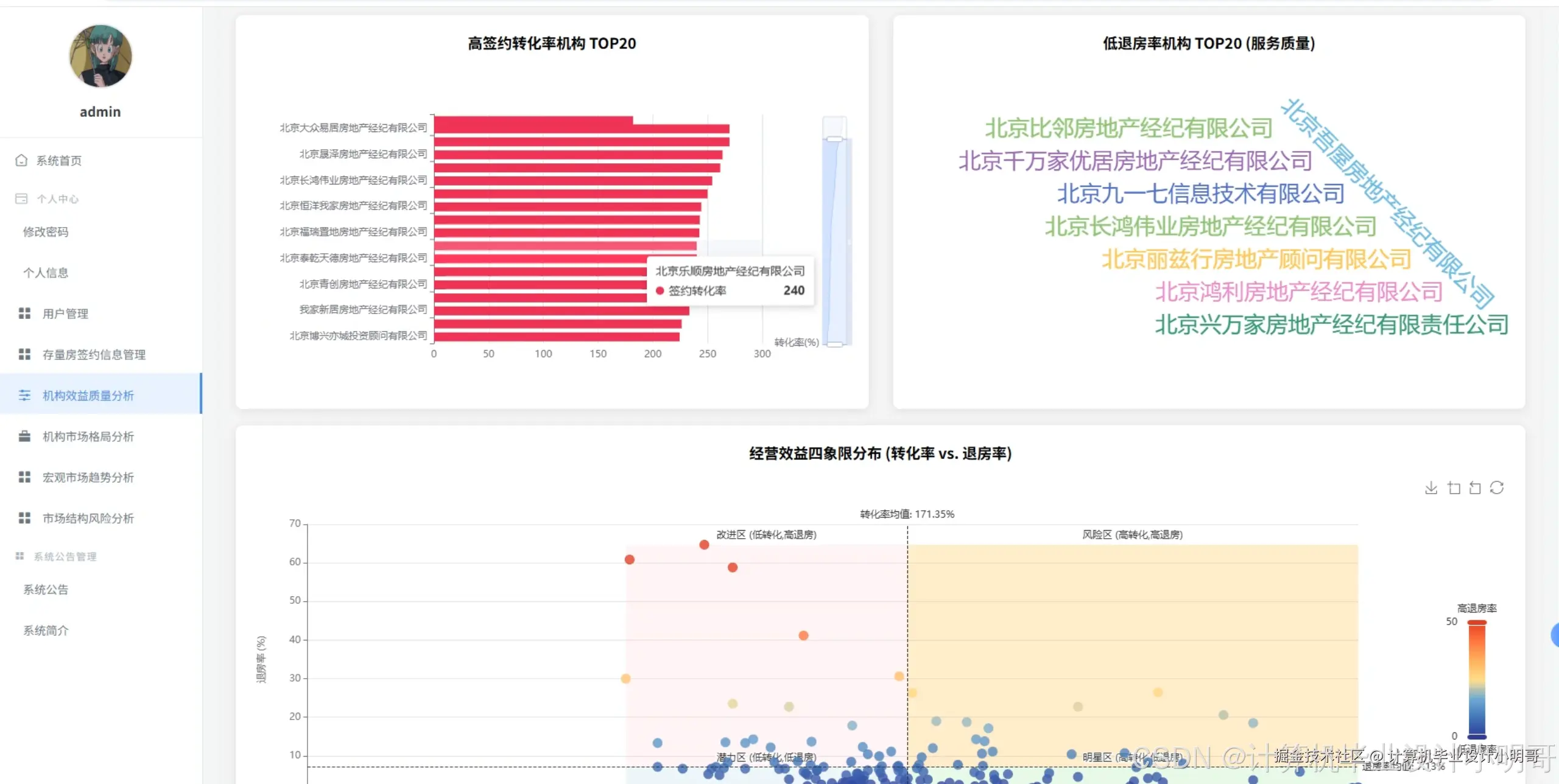The image size is (1559, 784).
Task: Open the 个人信息 page
Action: (46, 273)
